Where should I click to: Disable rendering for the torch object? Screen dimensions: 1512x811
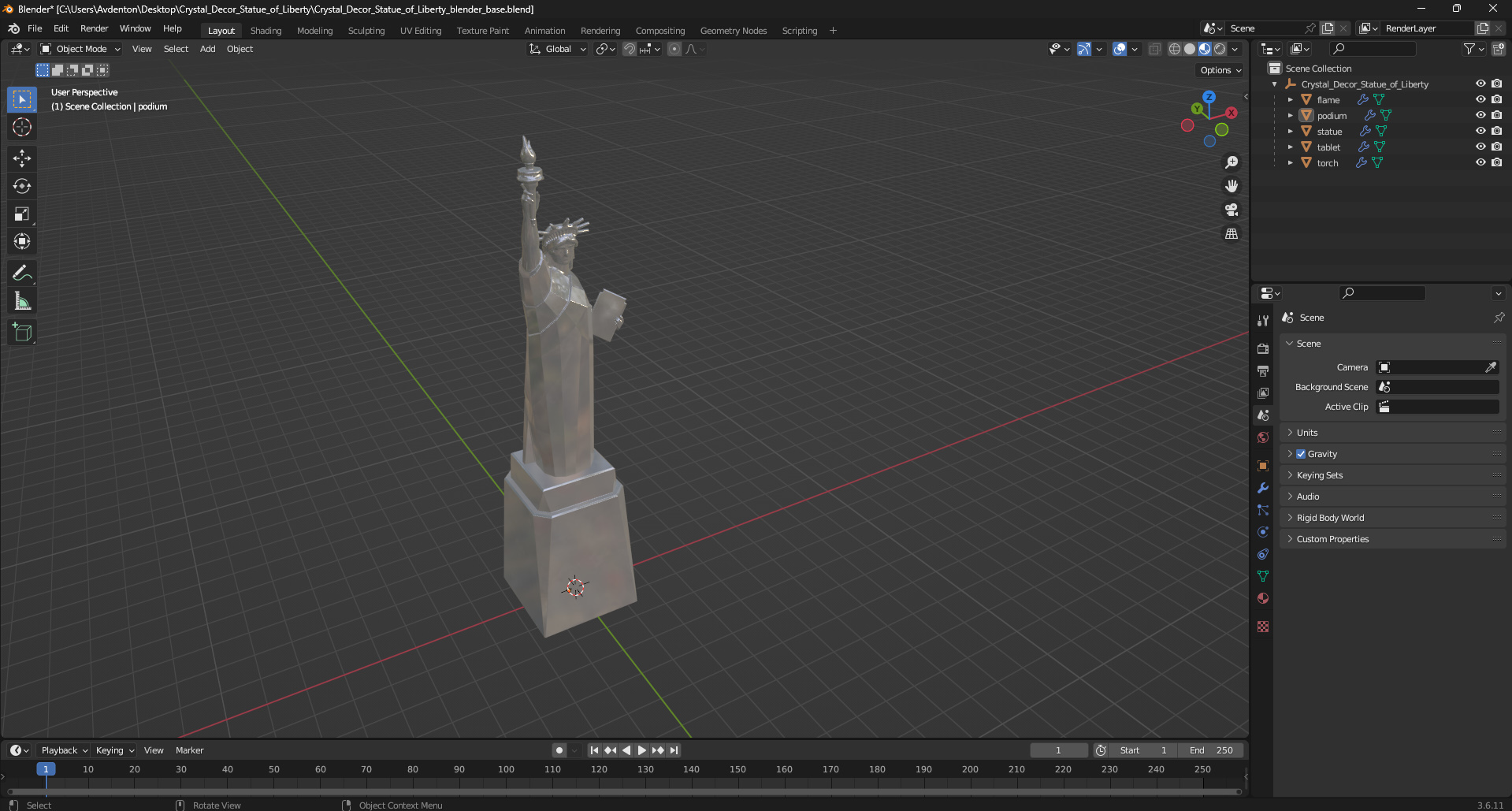click(x=1496, y=162)
